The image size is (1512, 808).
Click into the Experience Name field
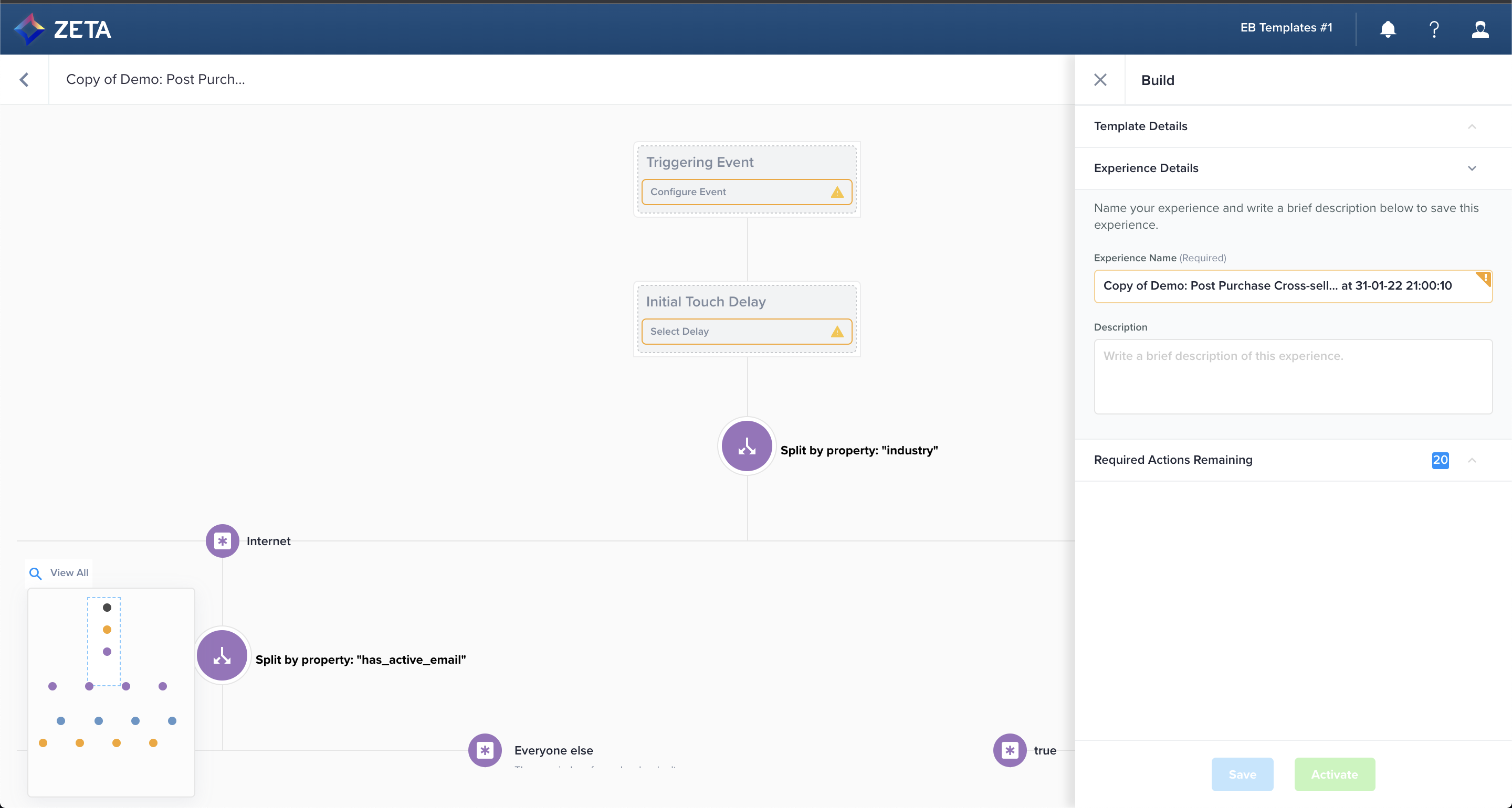(1285, 286)
